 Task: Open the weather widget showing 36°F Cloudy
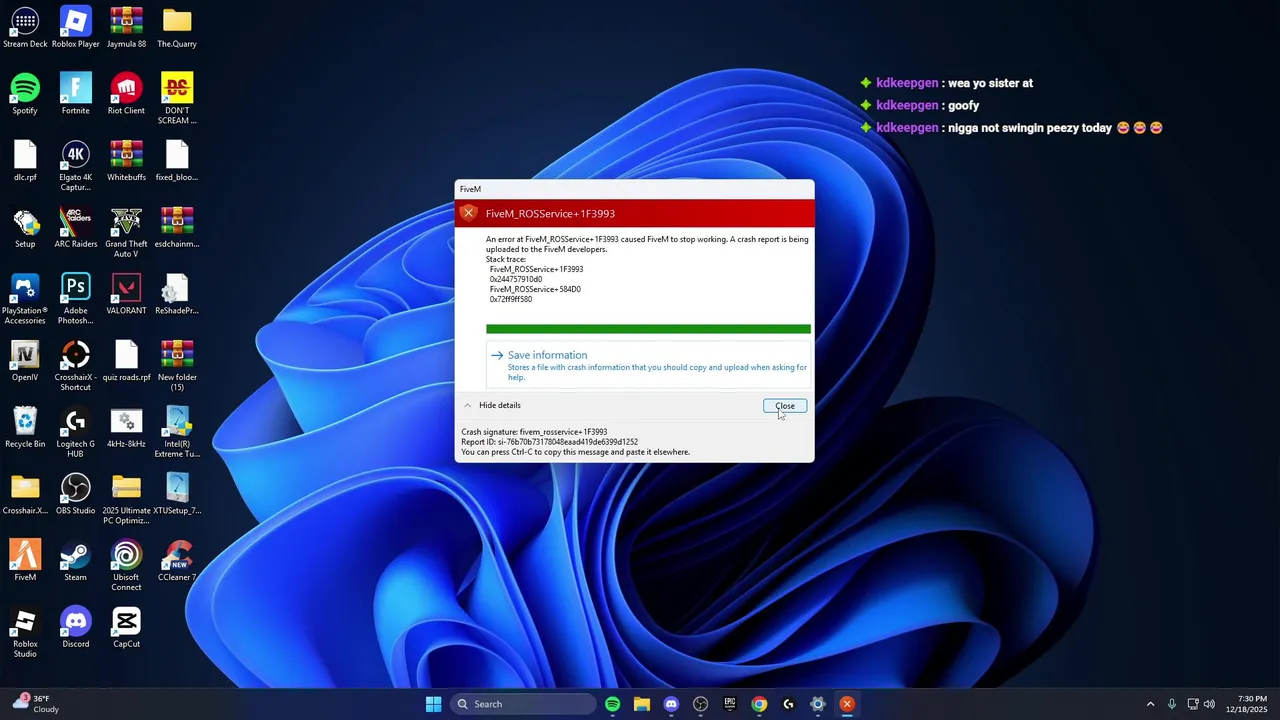tap(36, 704)
